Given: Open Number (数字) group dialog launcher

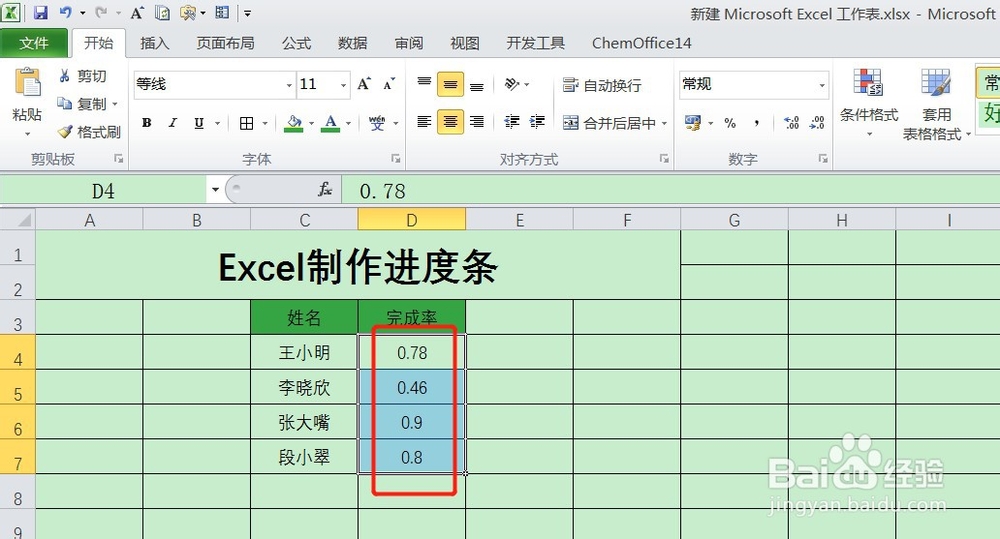Looking at the screenshot, I should click(823, 158).
